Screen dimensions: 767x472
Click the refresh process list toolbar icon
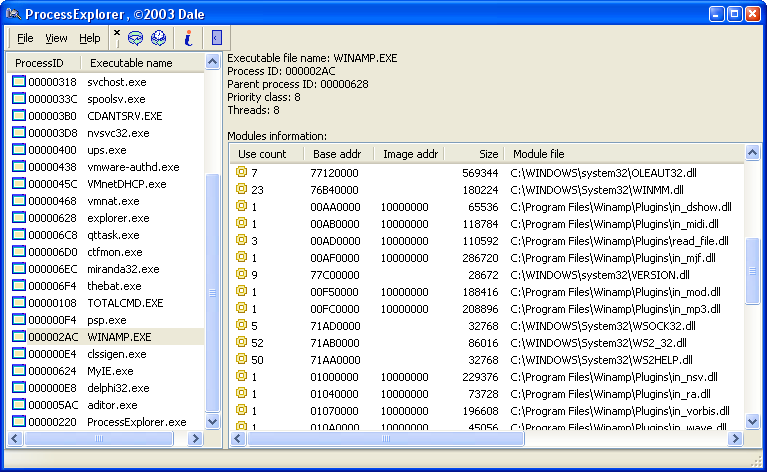tap(135, 38)
